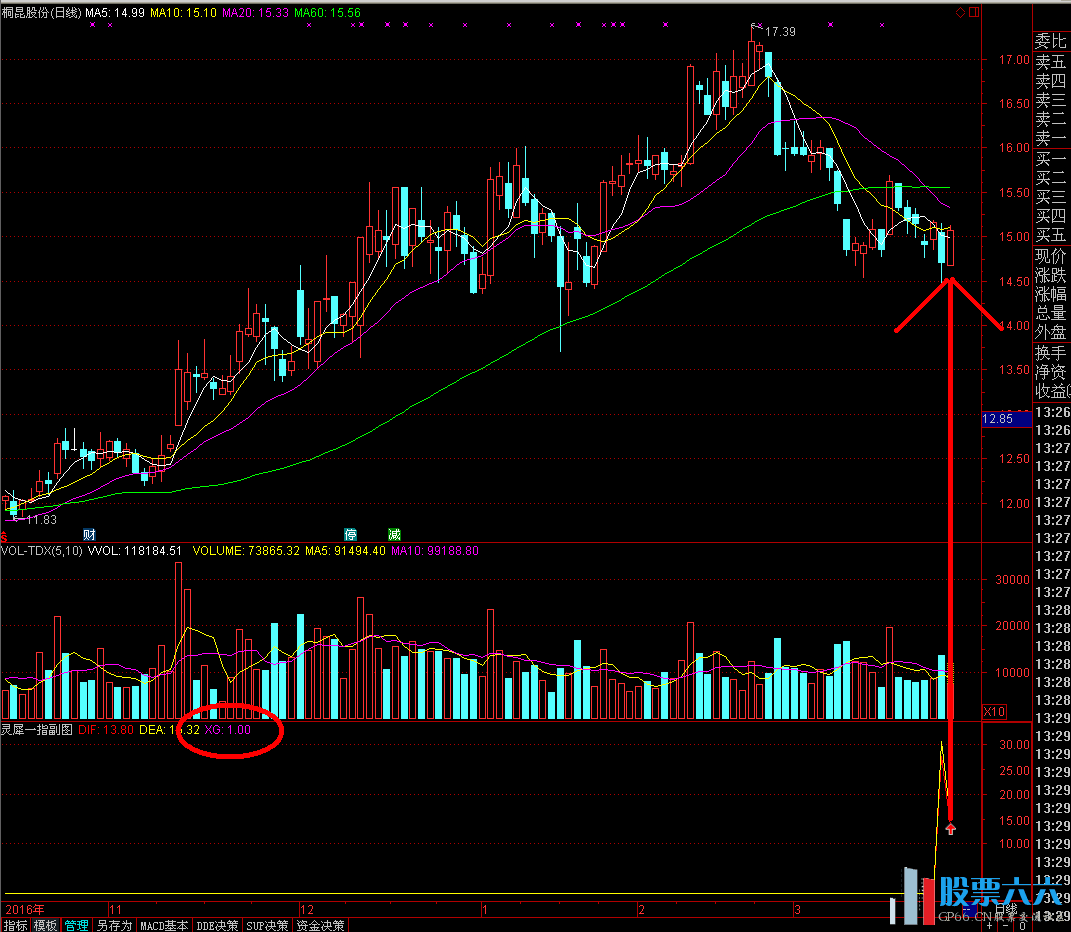Click the 另存为 save-as button

click(114, 925)
